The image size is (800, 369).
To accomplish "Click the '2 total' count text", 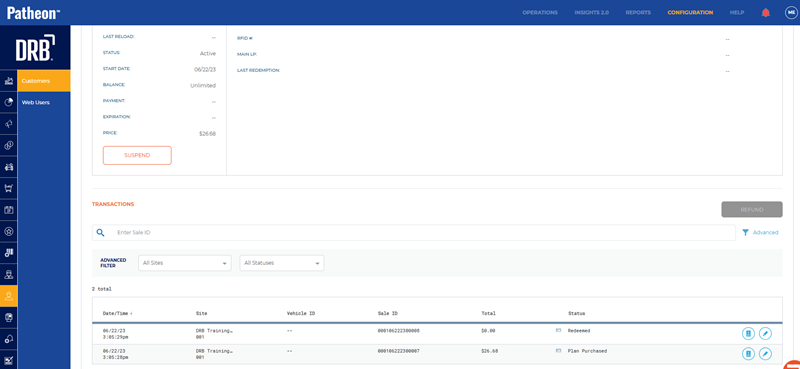I will coord(102,289).
